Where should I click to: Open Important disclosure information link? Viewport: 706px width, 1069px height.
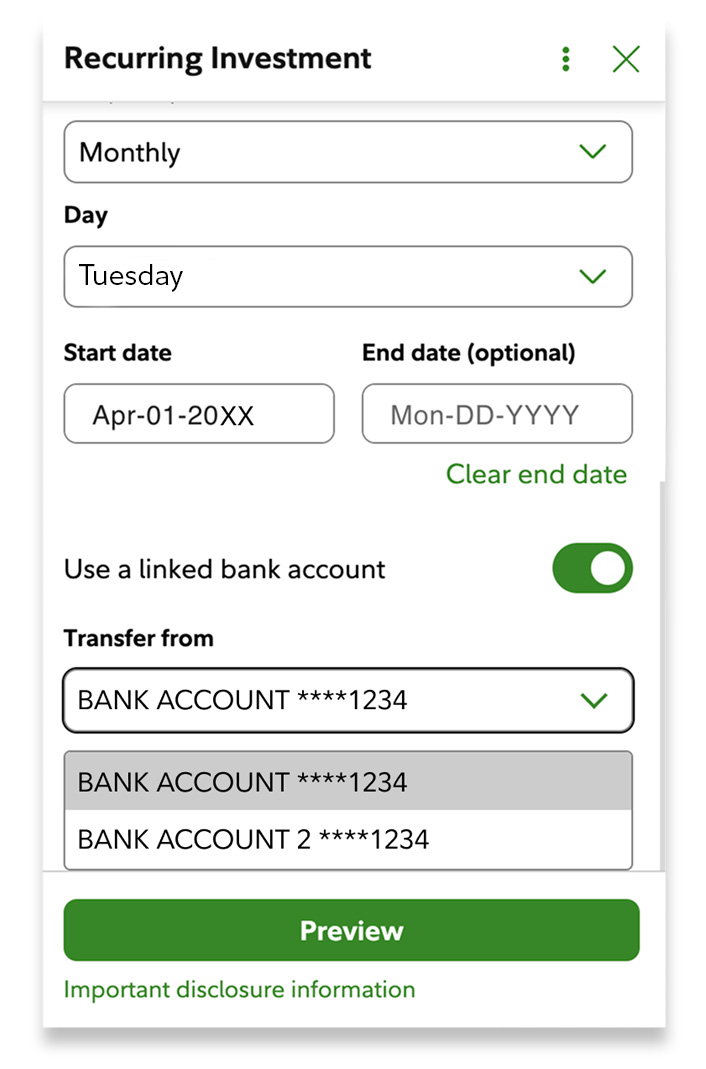(x=239, y=989)
